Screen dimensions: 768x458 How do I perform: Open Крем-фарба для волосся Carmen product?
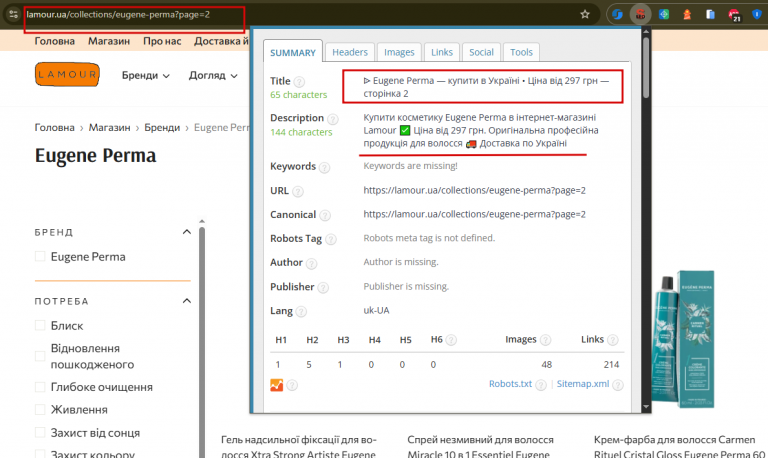click(679, 447)
